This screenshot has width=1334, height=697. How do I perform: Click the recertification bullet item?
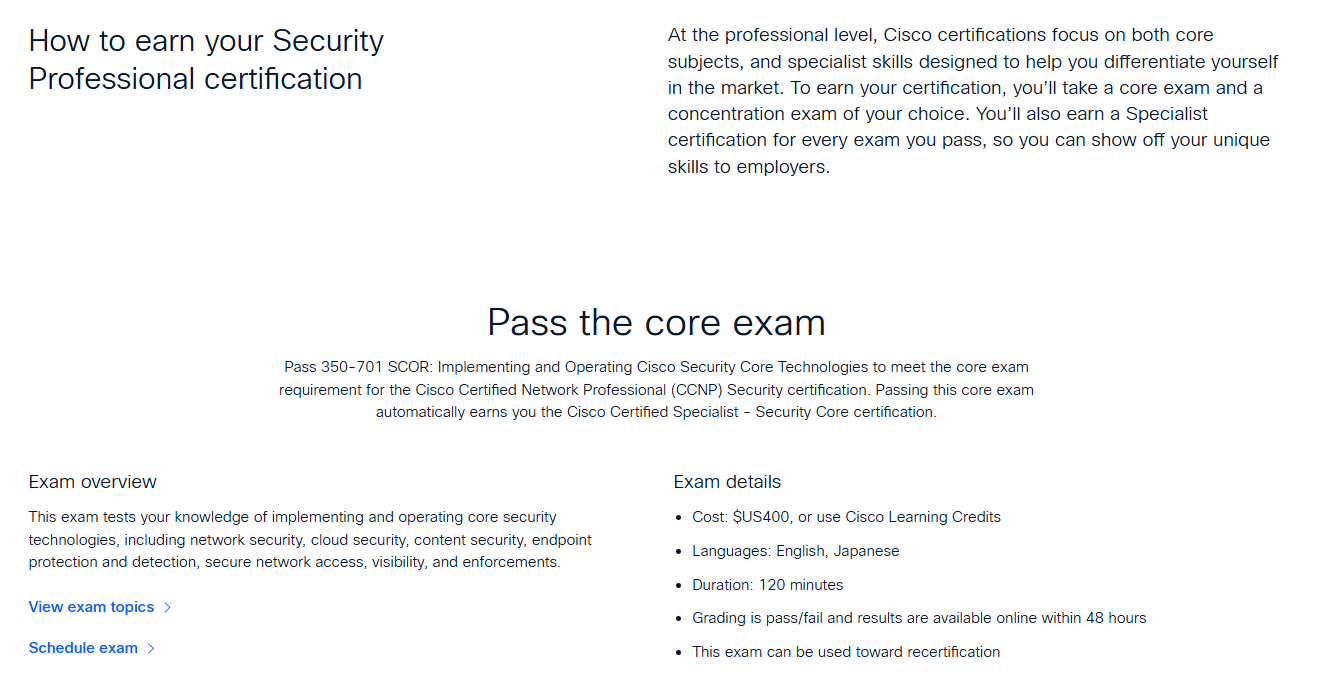pyautogui.click(x=846, y=651)
